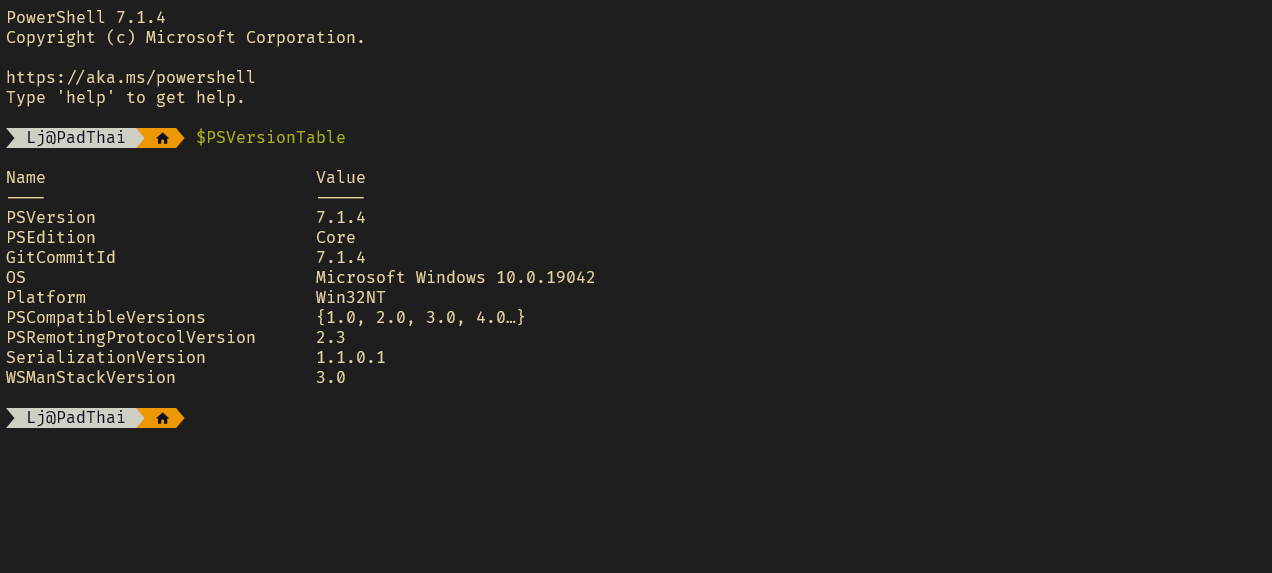Click the home icon in first prompt

pyautogui.click(x=163, y=138)
